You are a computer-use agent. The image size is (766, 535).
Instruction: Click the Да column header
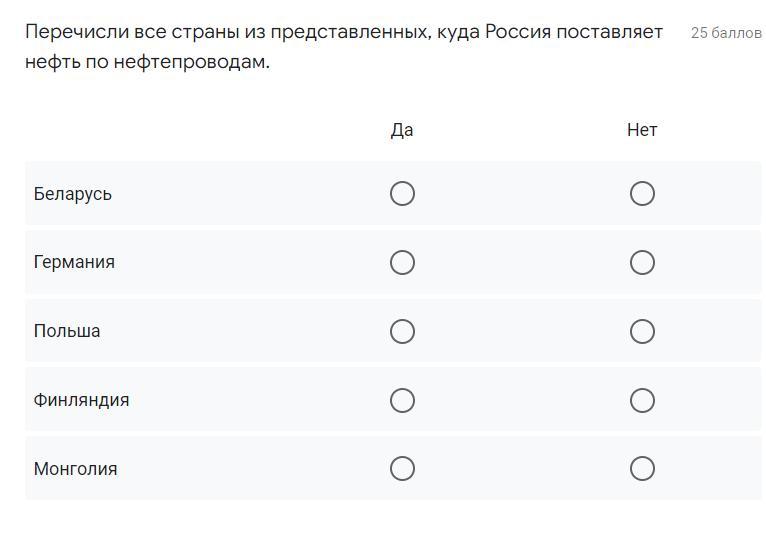402,130
